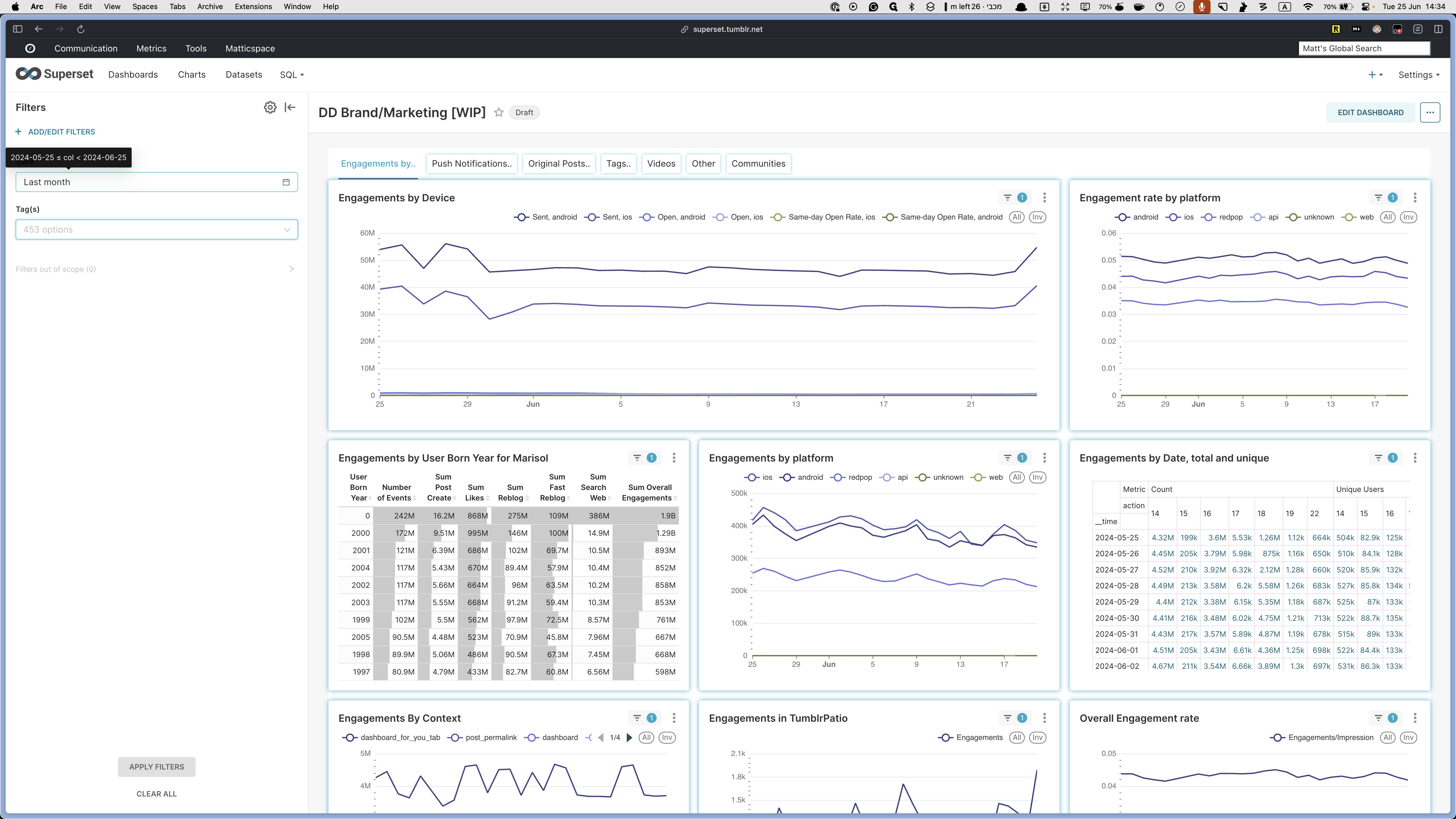
Task: Click CLEAR ALL filters
Action: 157,794
